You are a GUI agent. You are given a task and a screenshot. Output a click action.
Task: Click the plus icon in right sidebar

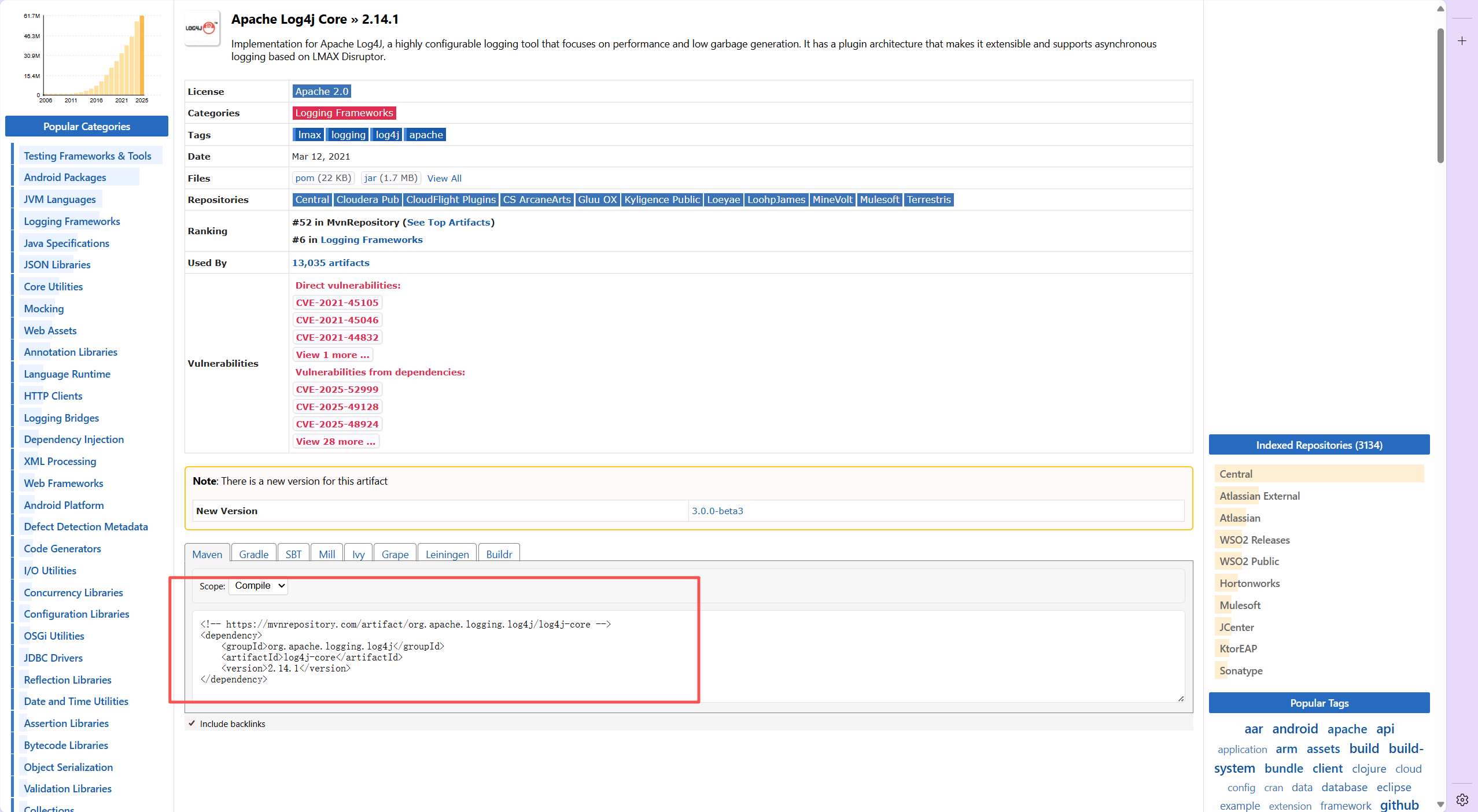point(1462,41)
